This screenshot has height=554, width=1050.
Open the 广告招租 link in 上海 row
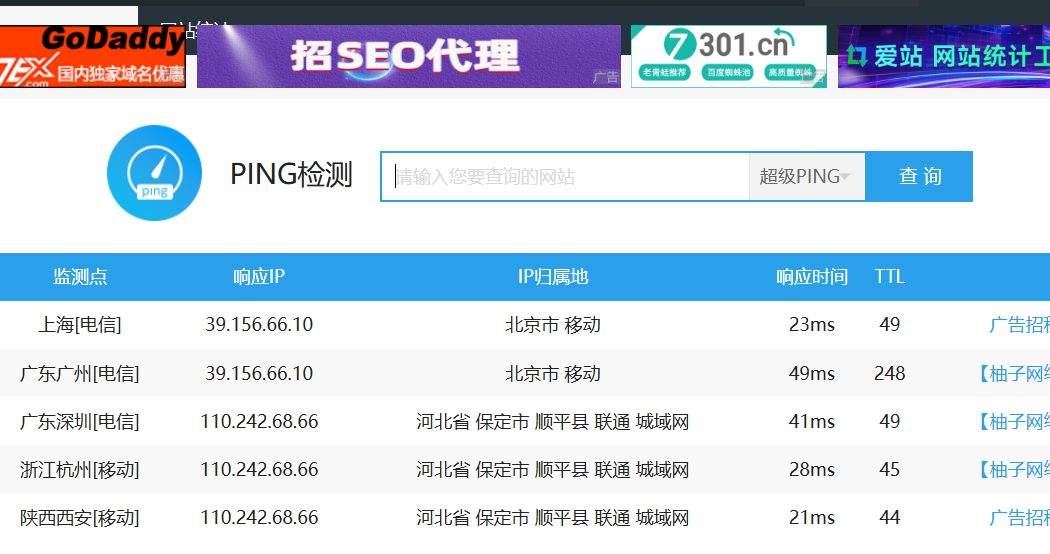coord(1019,325)
